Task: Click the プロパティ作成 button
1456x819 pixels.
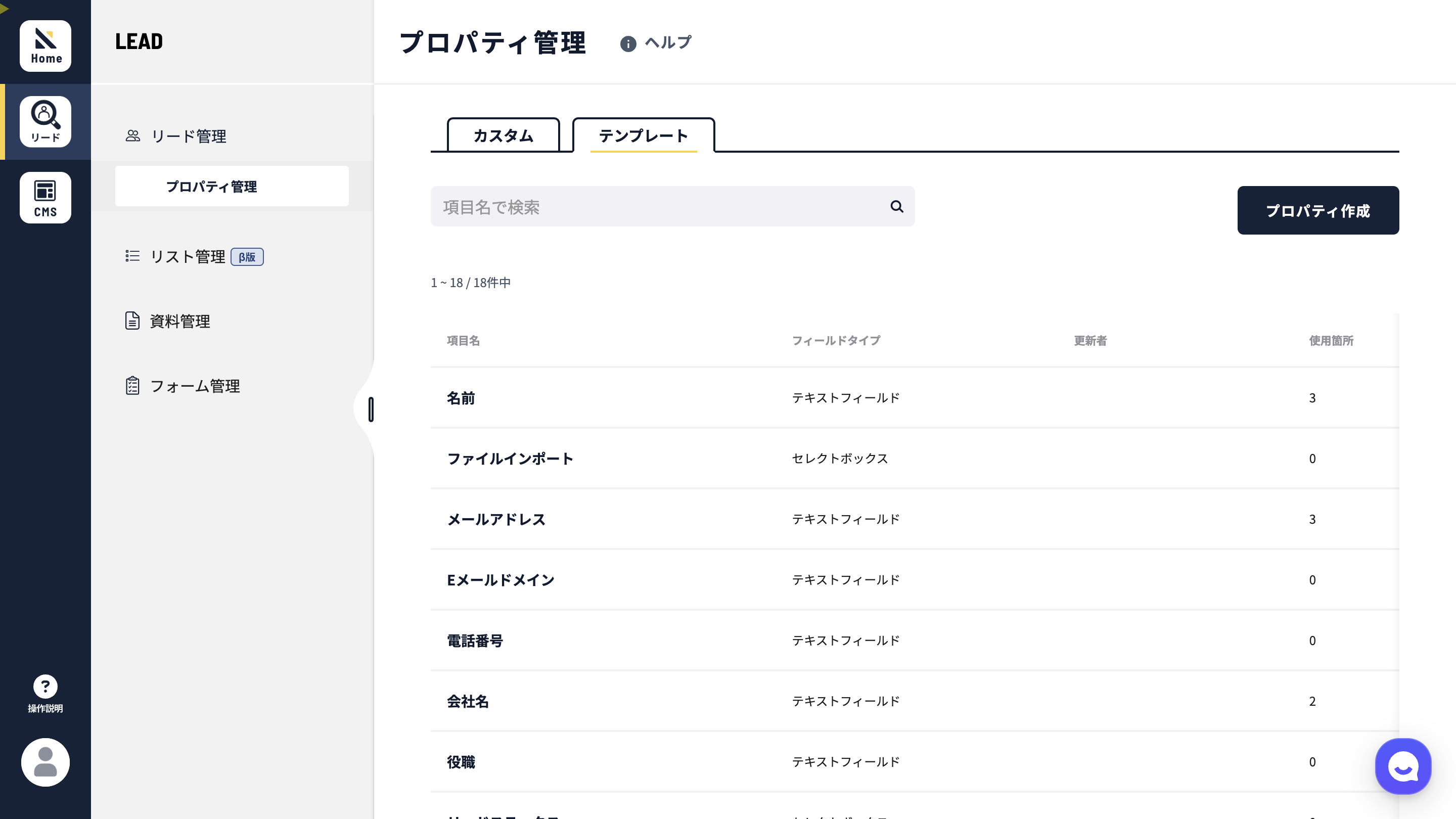Action: [1318, 210]
